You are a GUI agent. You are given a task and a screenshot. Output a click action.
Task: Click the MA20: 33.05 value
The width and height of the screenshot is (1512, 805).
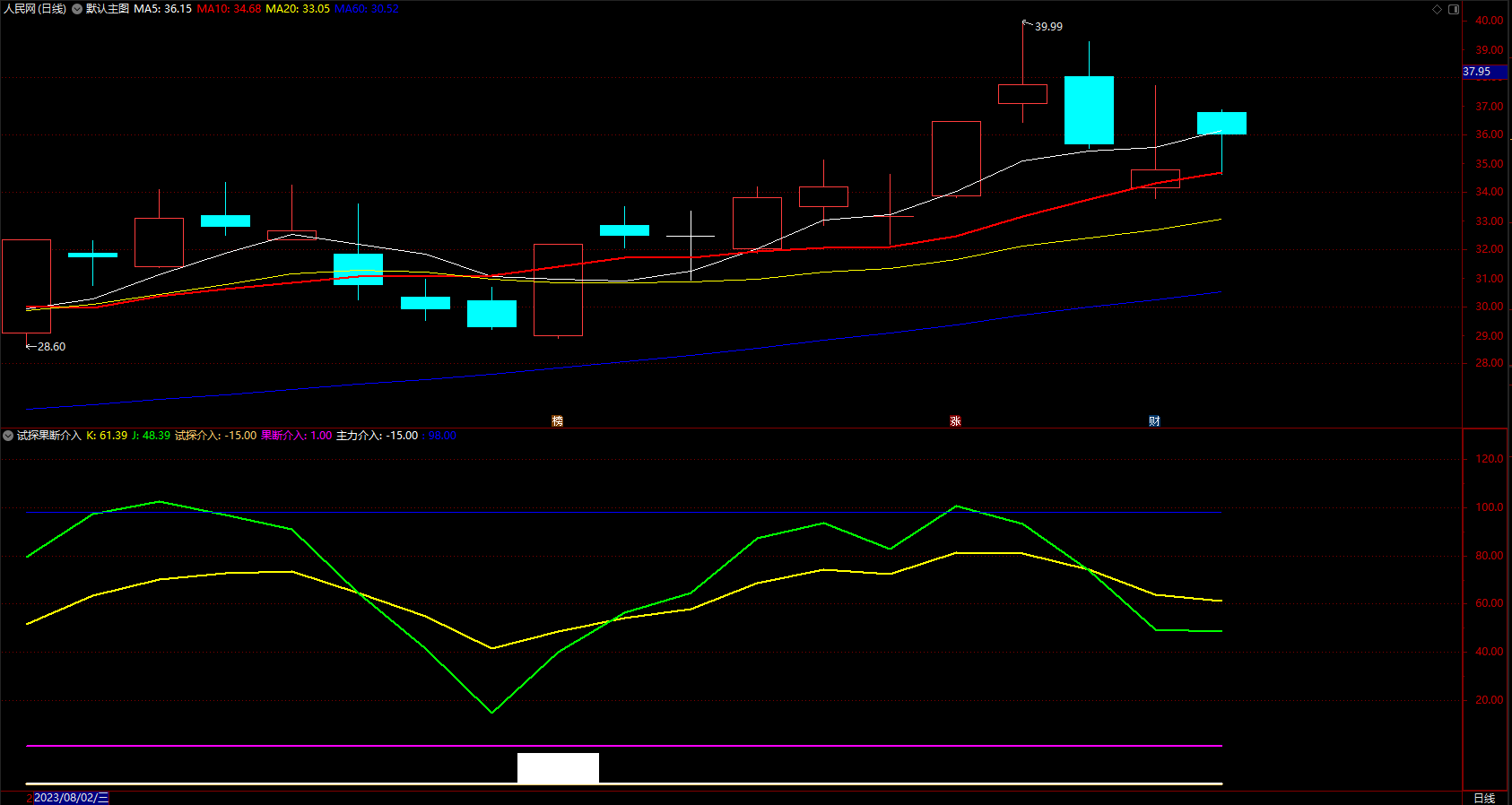[x=298, y=9]
